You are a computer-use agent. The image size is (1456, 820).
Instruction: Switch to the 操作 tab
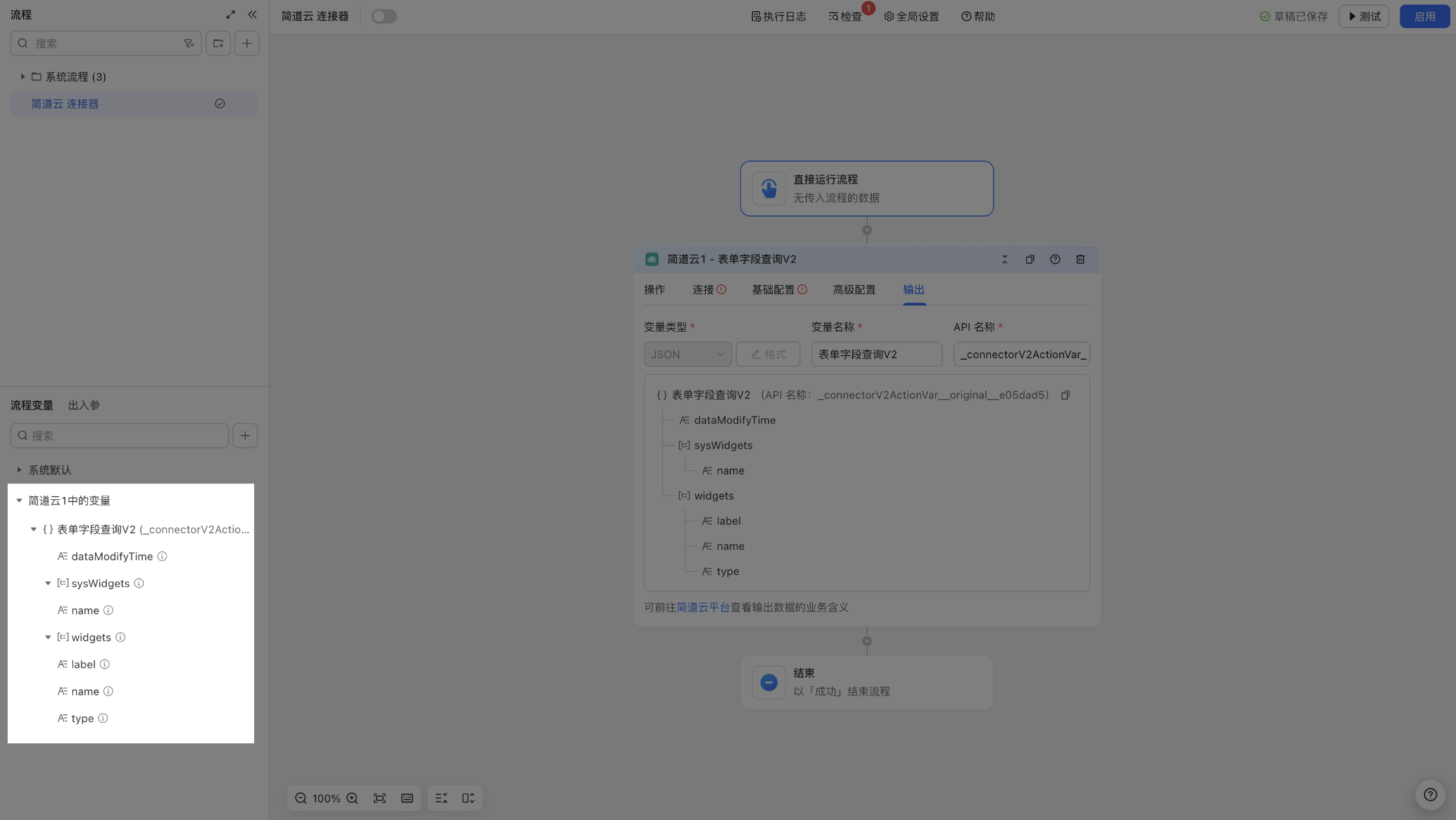point(654,290)
